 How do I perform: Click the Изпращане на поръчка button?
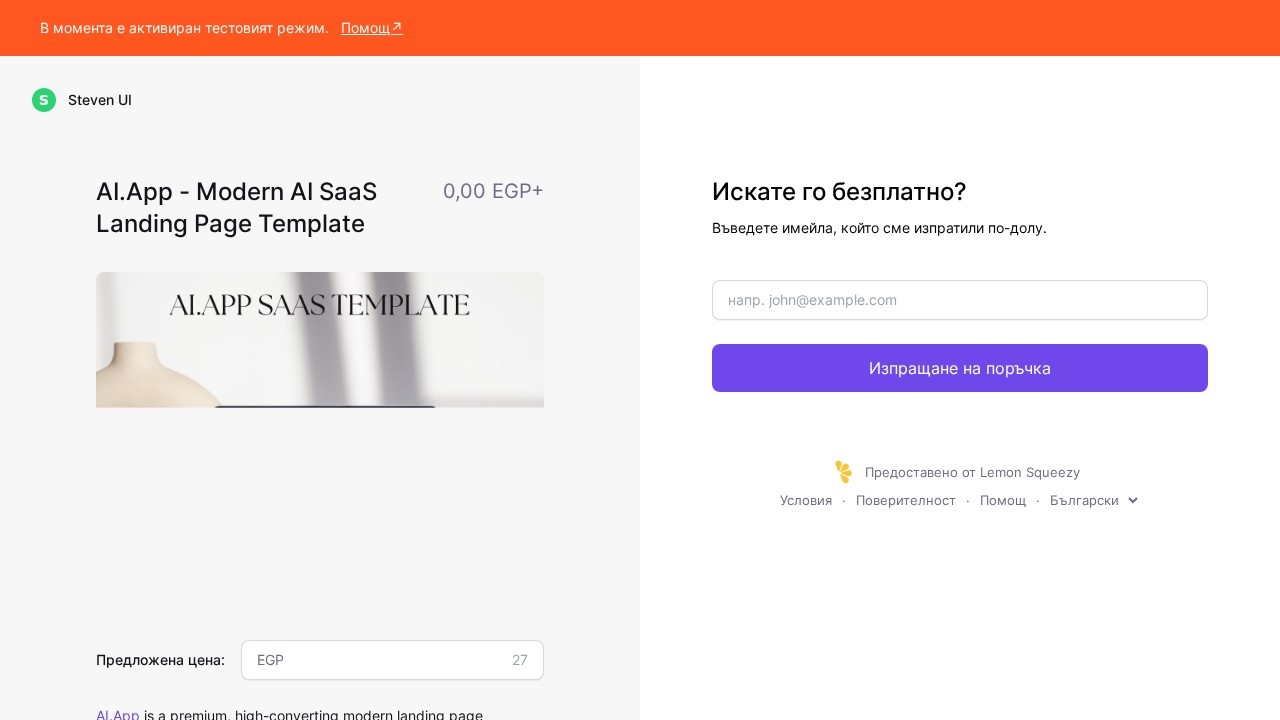pyautogui.click(x=960, y=368)
